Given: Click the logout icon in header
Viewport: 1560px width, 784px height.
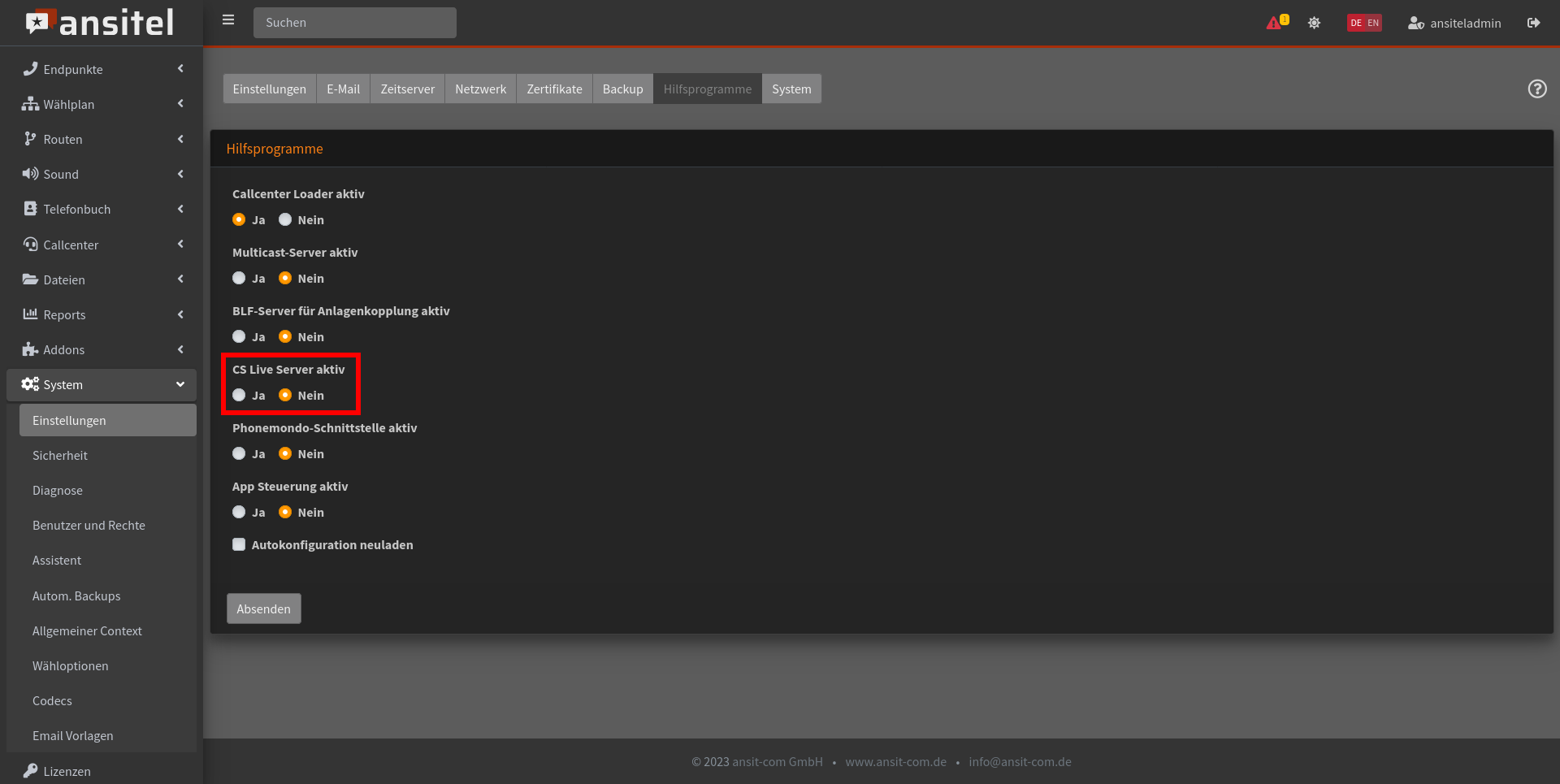Looking at the screenshot, I should coord(1533,23).
